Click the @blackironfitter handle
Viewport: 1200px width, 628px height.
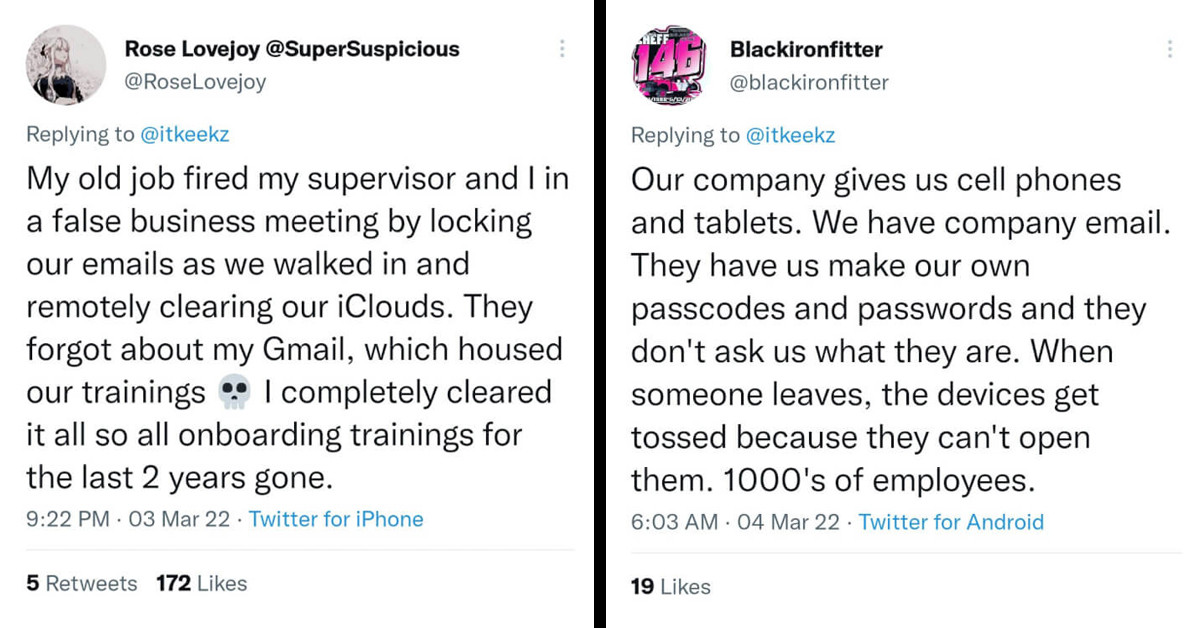pyautogui.click(x=809, y=83)
